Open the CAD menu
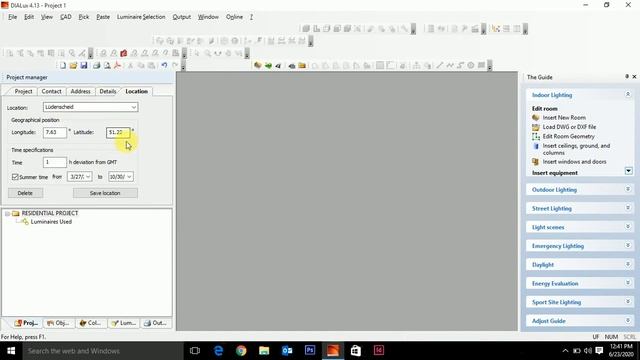The width and height of the screenshot is (640, 360). coord(66,17)
